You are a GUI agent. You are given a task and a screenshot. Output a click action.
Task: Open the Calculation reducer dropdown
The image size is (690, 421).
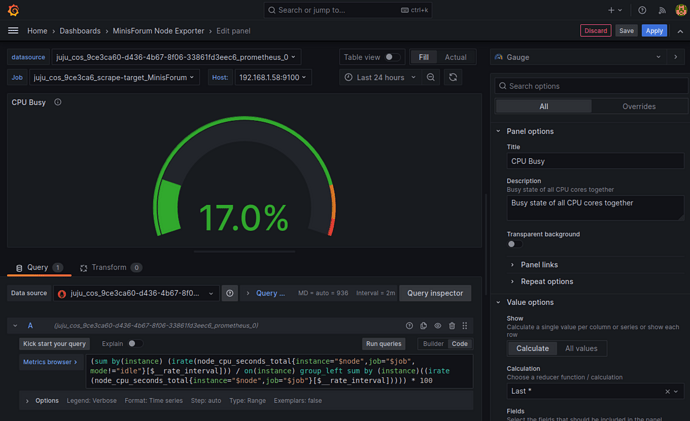(595, 391)
